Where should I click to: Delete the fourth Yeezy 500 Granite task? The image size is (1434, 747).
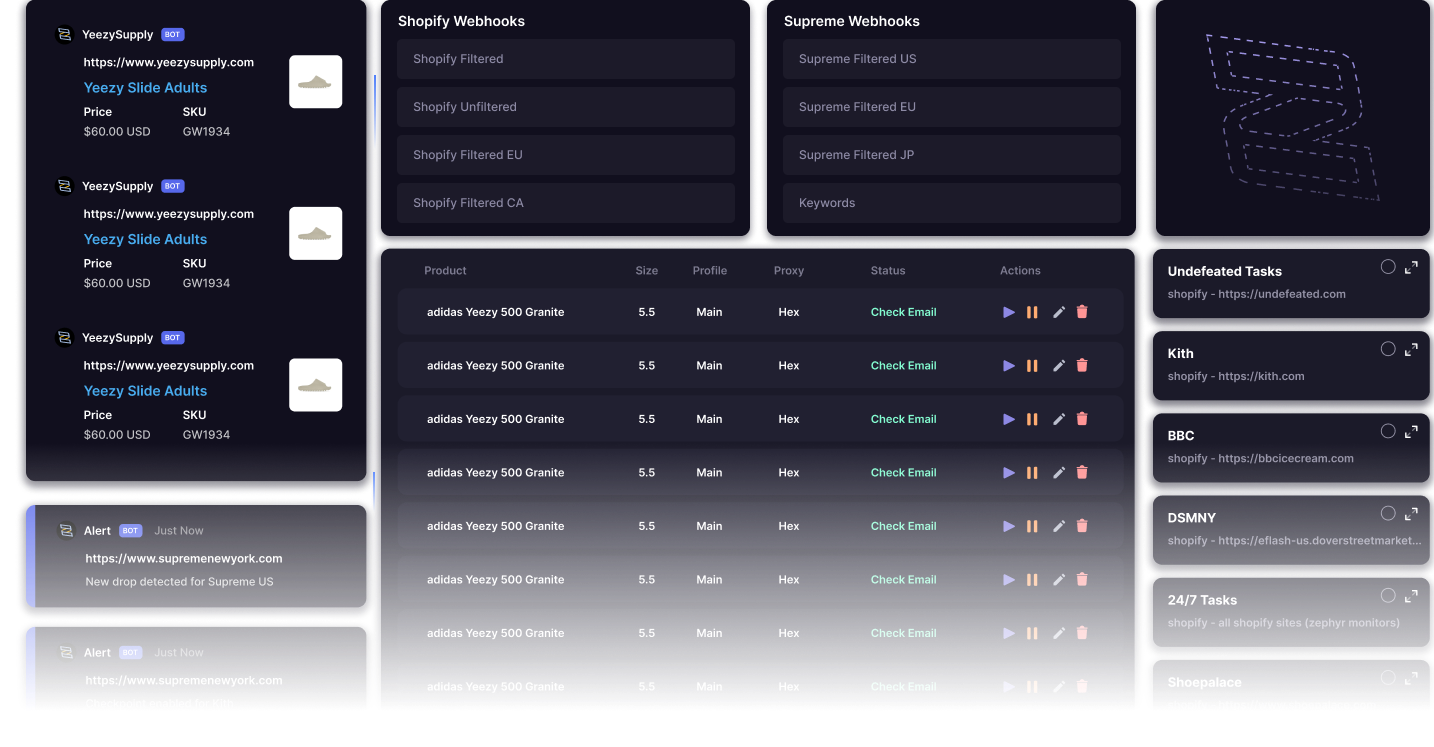(x=1082, y=473)
